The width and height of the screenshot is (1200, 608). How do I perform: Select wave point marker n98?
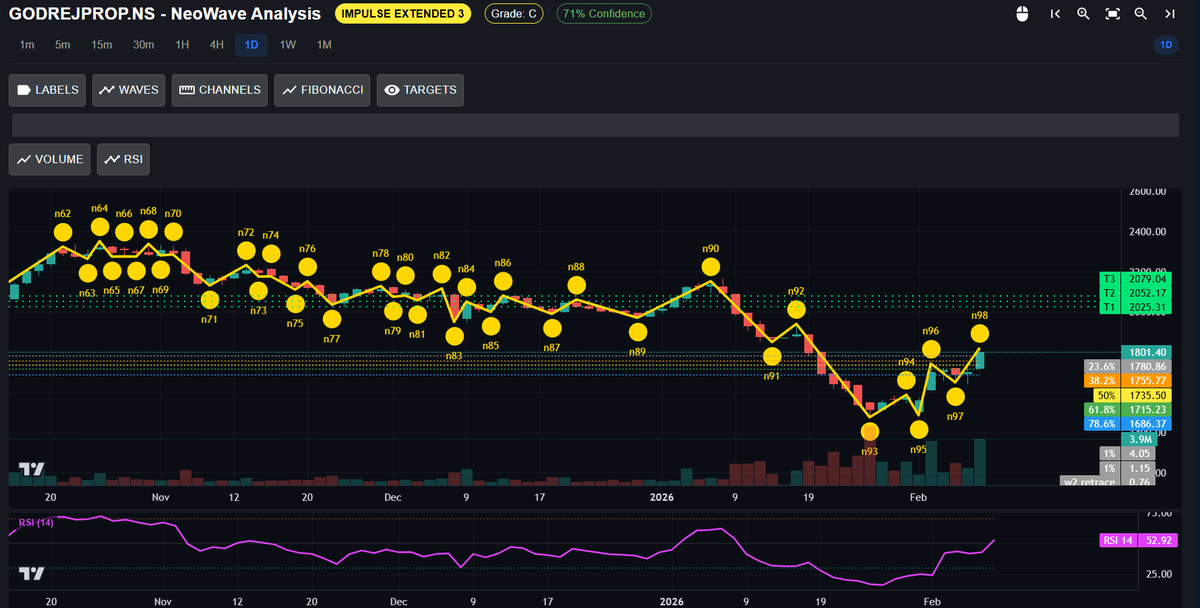coord(980,334)
